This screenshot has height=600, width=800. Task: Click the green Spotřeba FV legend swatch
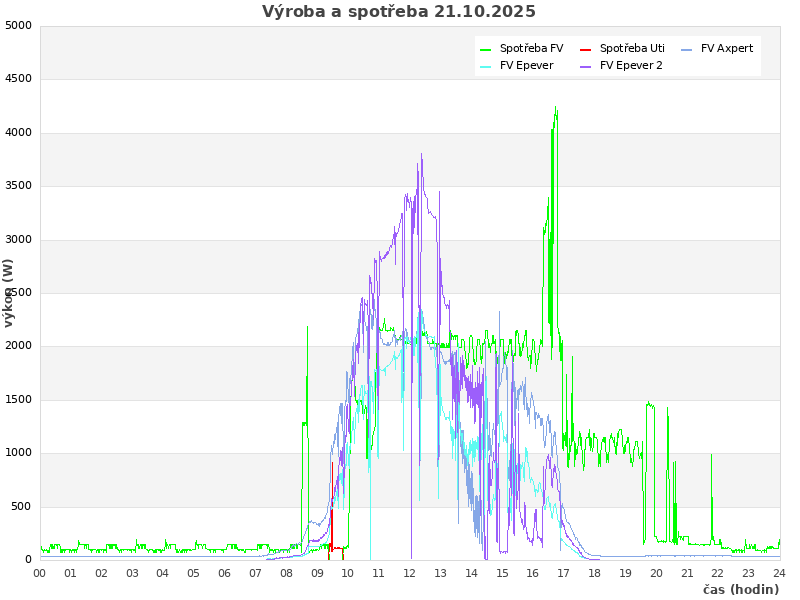click(486, 49)
